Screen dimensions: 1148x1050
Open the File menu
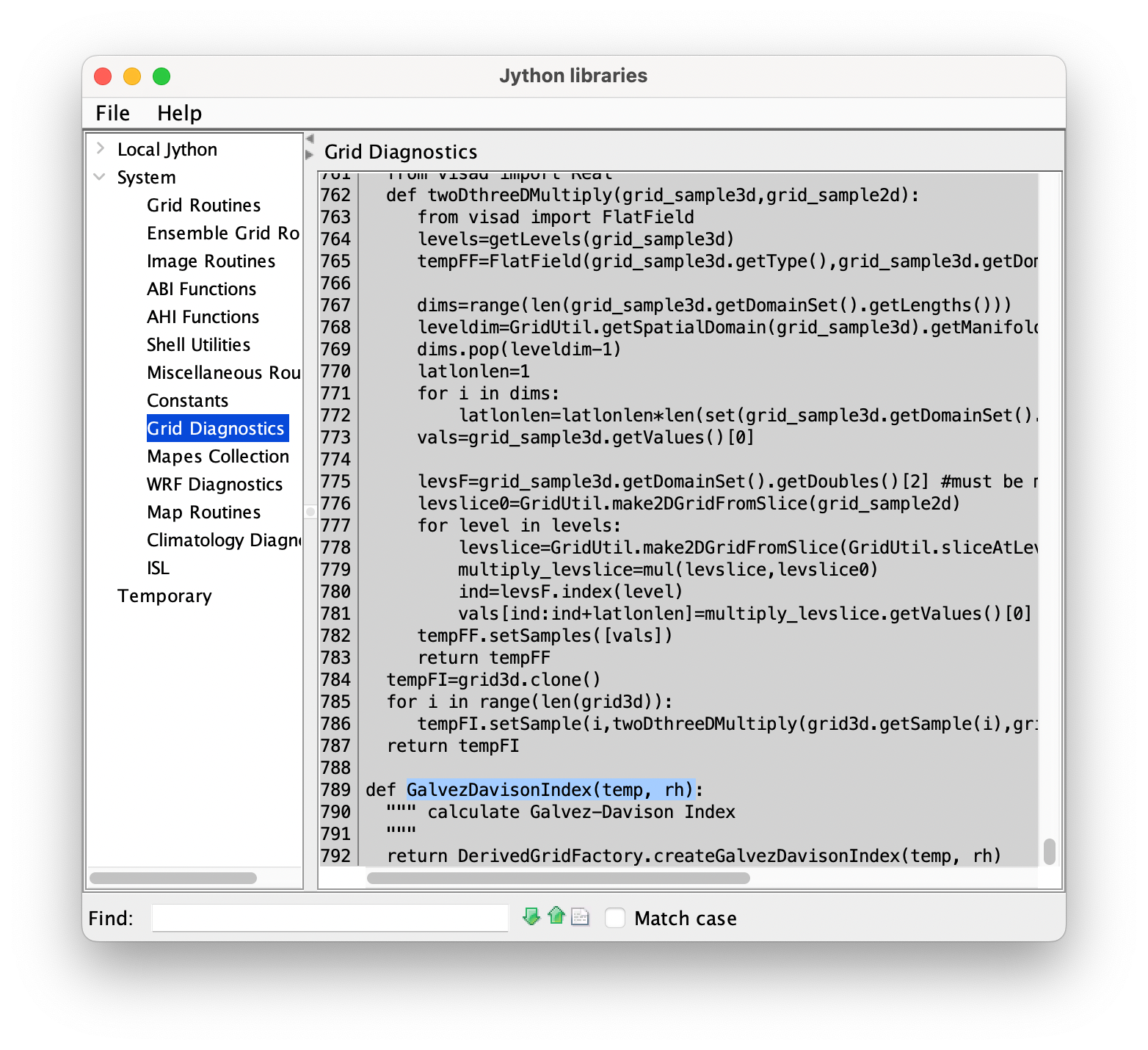pyautogui.click(x=112, y=113)
